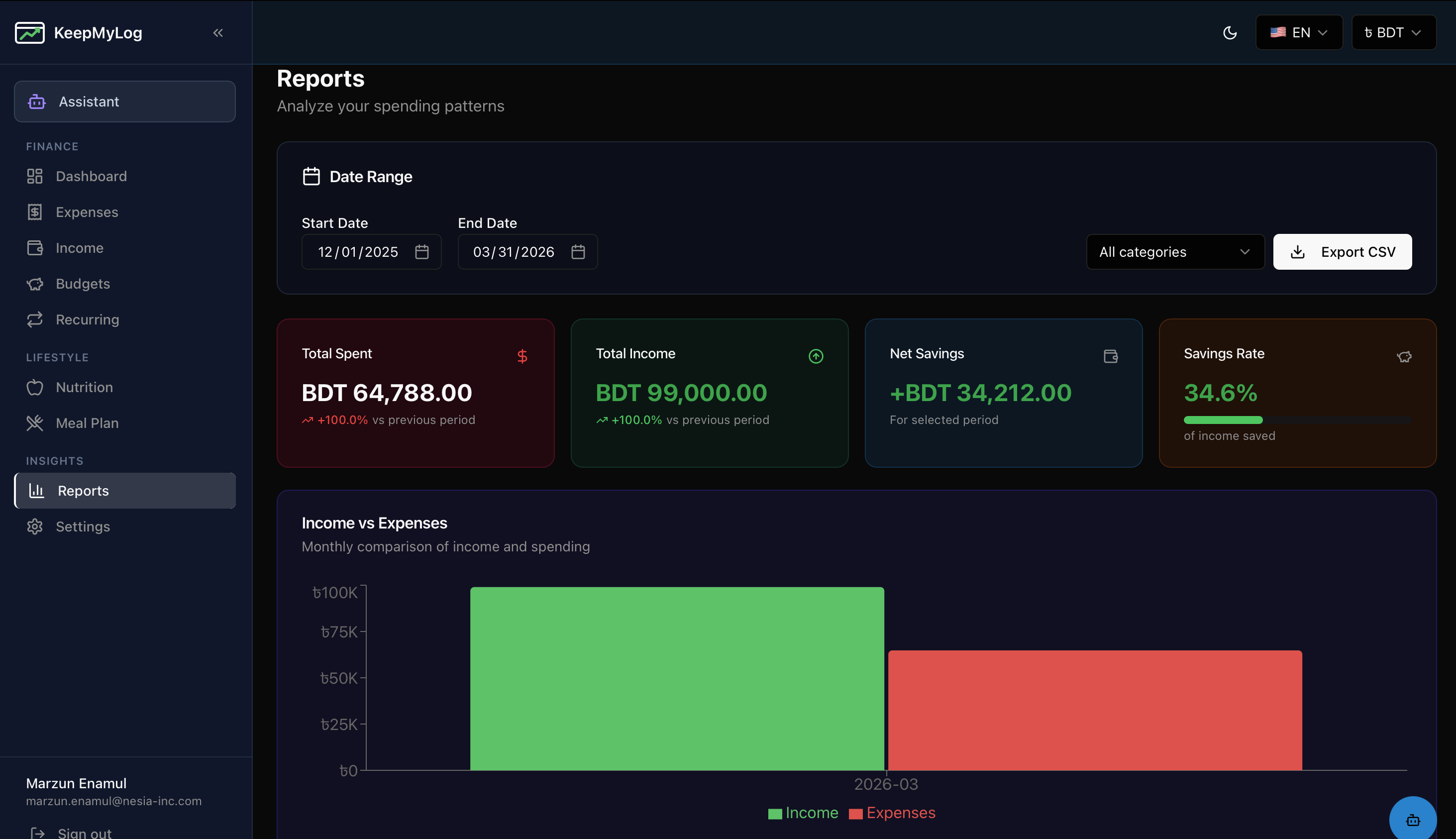
Task: Toggle Income series in chart legend
Action: (803, 813)
